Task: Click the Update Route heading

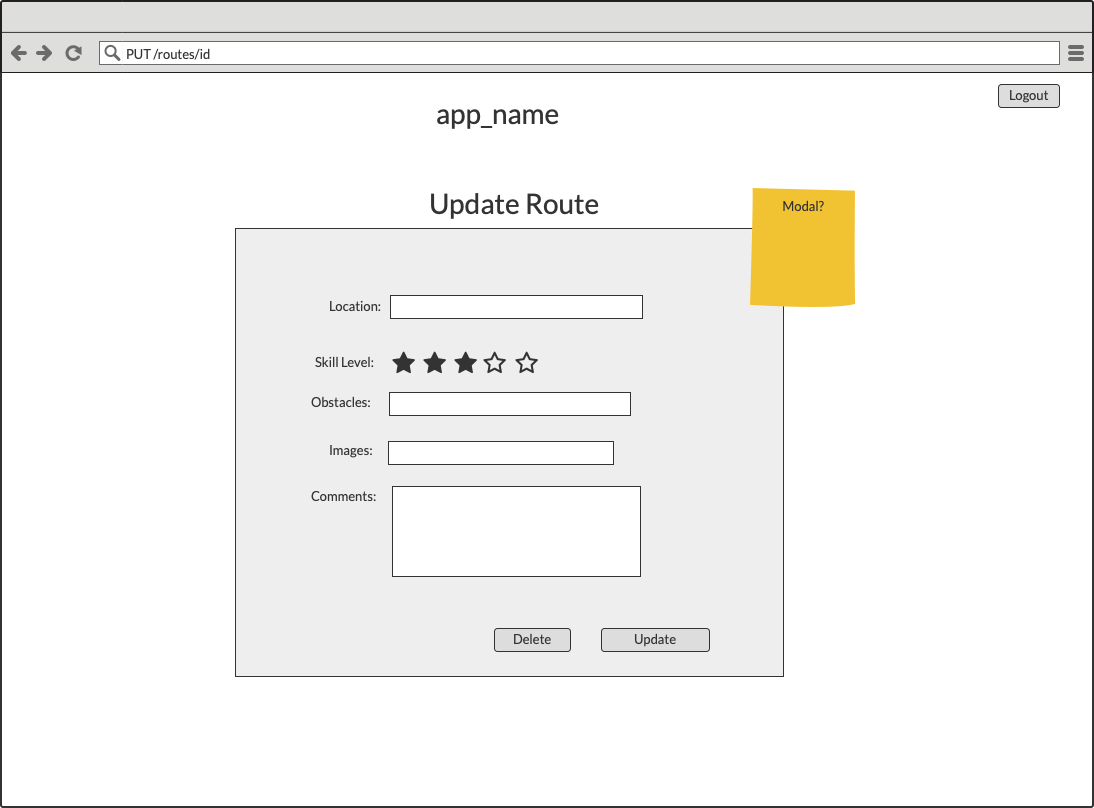Action: click(x=514, y=204)
